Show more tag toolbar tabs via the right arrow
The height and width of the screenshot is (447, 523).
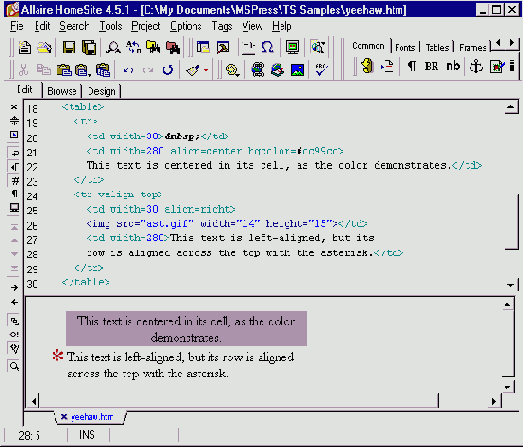click(x=512, y=43)
